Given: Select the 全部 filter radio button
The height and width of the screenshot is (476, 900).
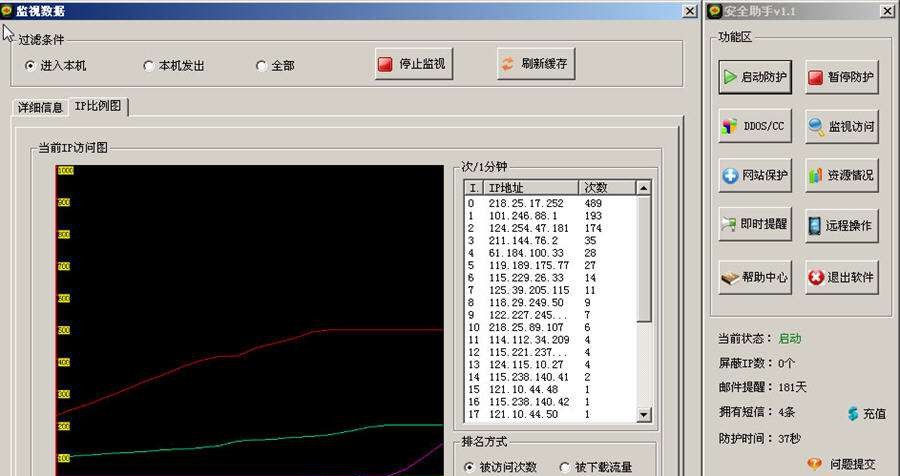Looking at the screenshot, I should 275,66.
